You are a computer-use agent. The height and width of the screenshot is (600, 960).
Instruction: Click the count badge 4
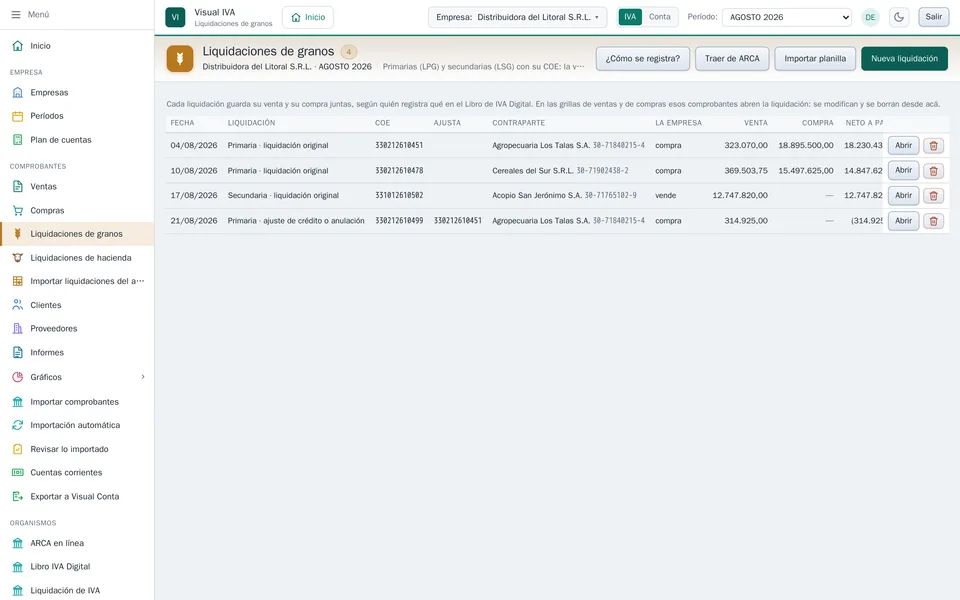coord(348,52)
